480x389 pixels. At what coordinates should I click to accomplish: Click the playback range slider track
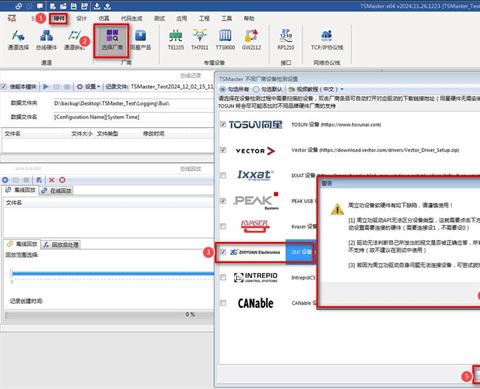coord(112,274)
